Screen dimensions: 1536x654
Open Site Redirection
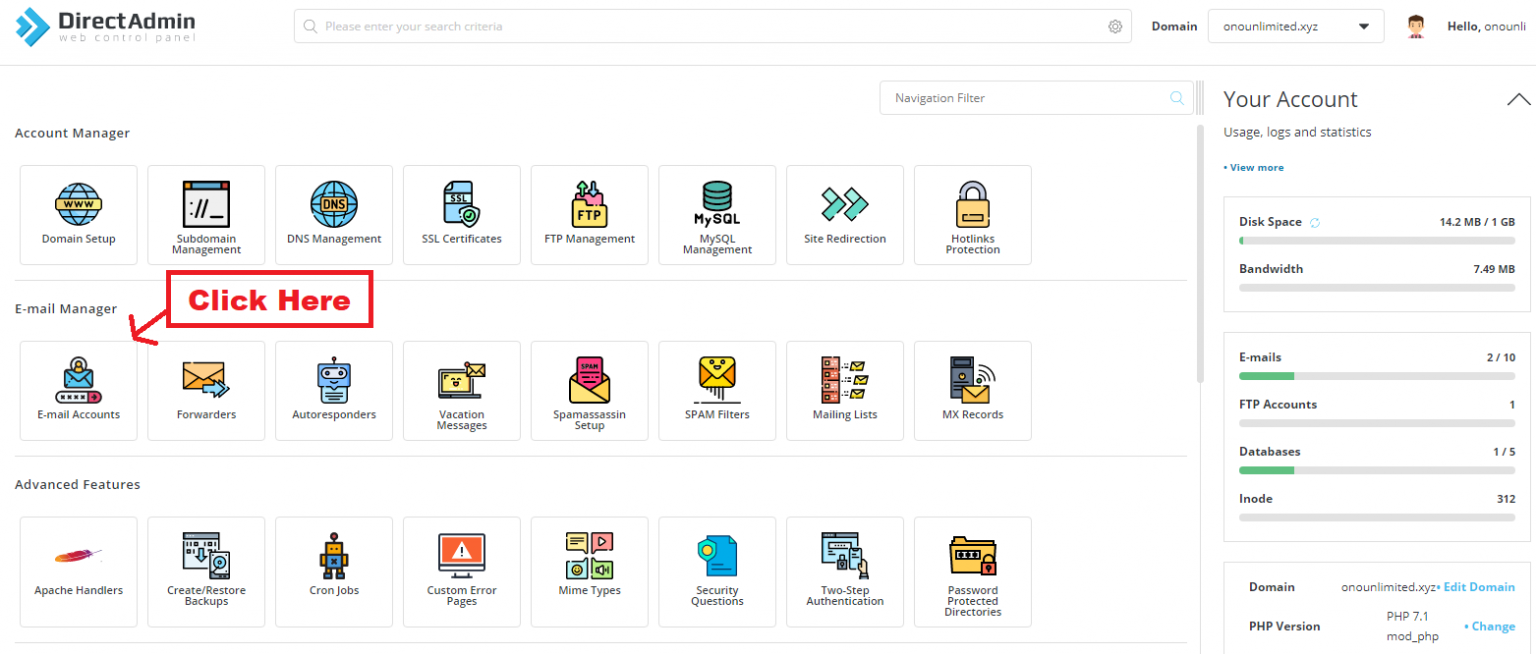coord(845,214)
